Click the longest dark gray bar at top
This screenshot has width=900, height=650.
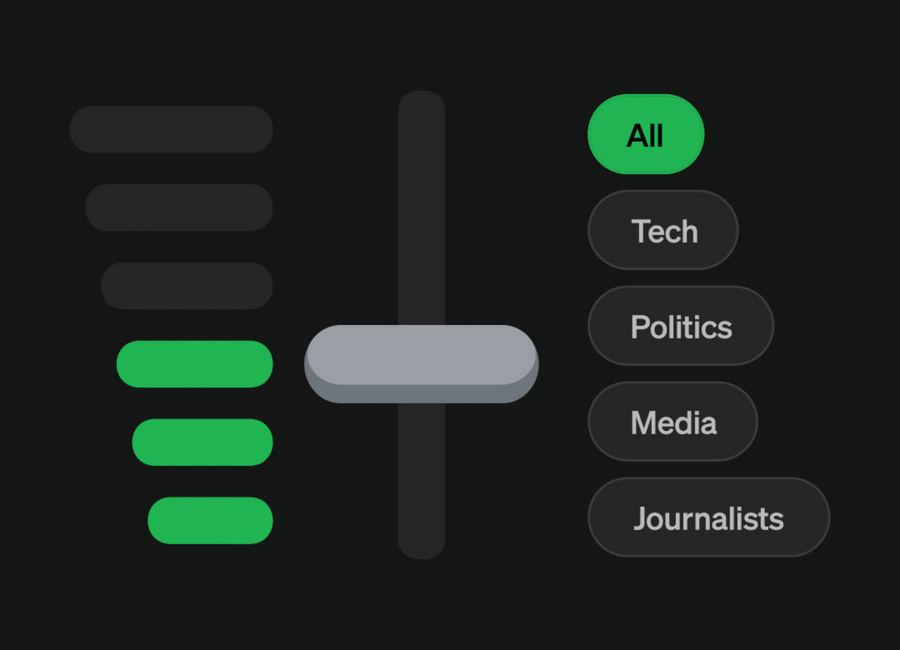click(x=171, y=129)
